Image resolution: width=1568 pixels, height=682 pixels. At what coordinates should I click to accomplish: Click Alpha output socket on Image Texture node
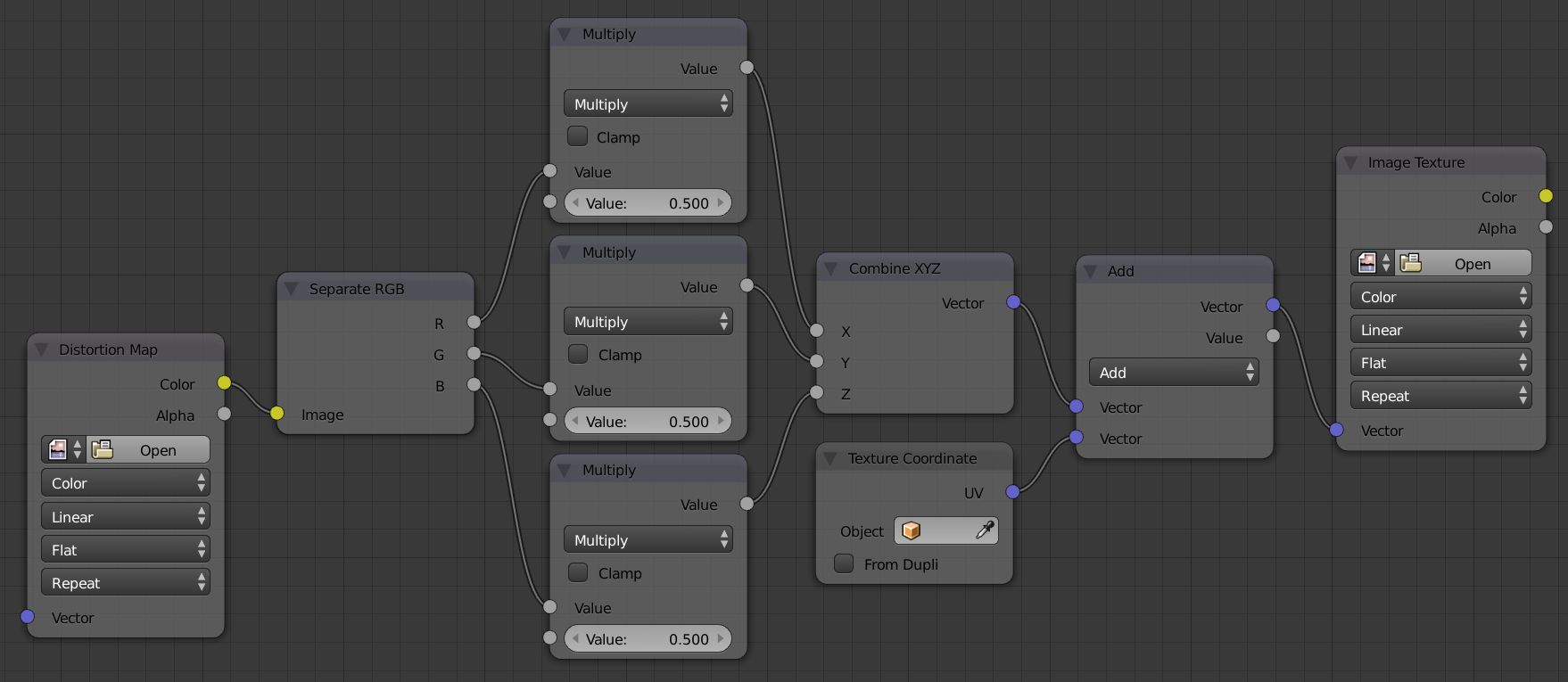[x=1546, y=226]
